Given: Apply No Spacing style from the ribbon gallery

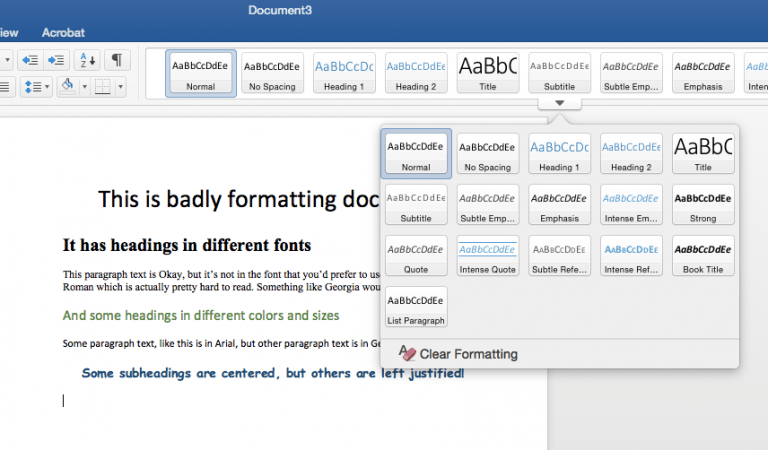Looking at the screenshot, I should tap(272, 73).
